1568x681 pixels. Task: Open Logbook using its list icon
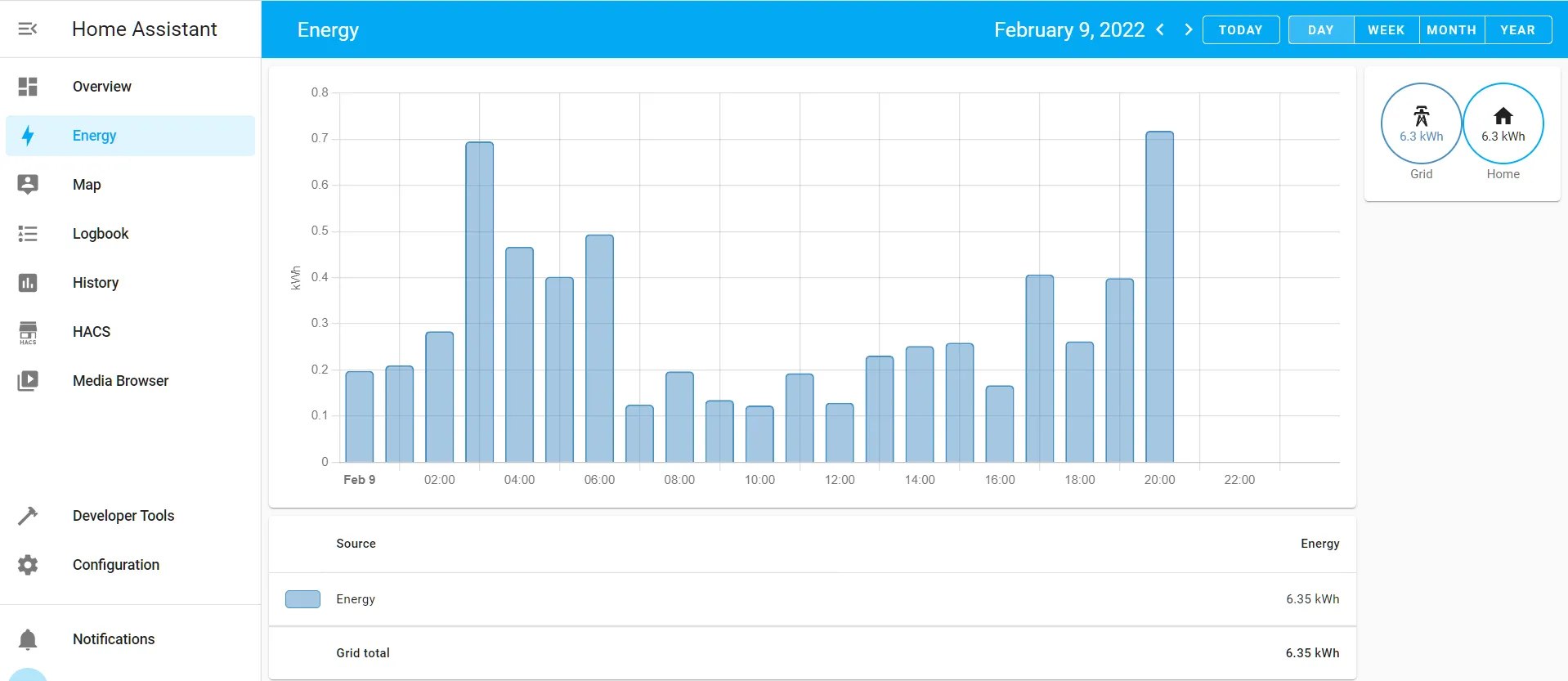click(28, 234)
